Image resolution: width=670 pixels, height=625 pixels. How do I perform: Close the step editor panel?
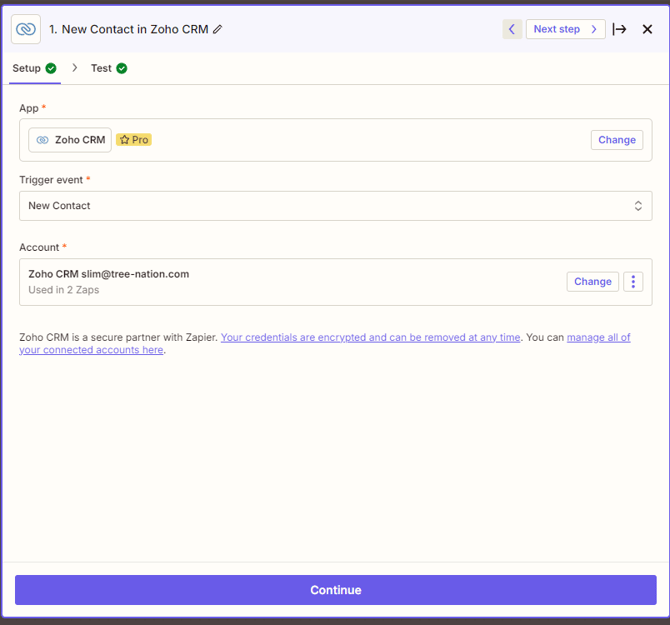point(647,29)
